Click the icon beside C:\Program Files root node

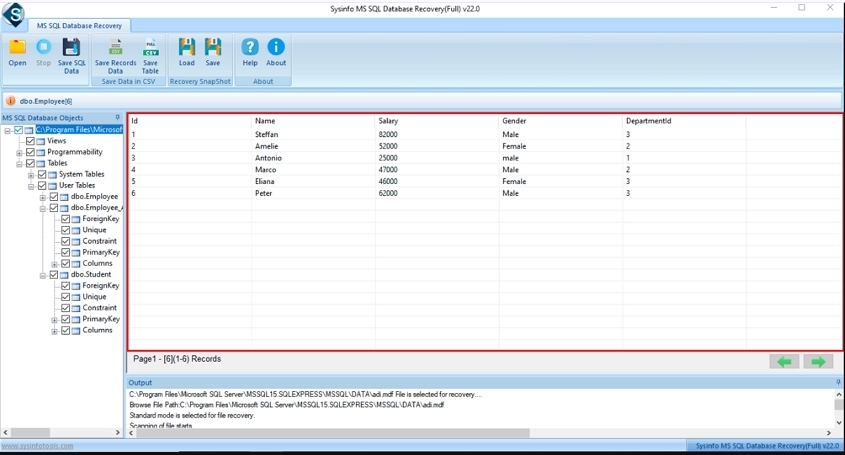(29, 130)
